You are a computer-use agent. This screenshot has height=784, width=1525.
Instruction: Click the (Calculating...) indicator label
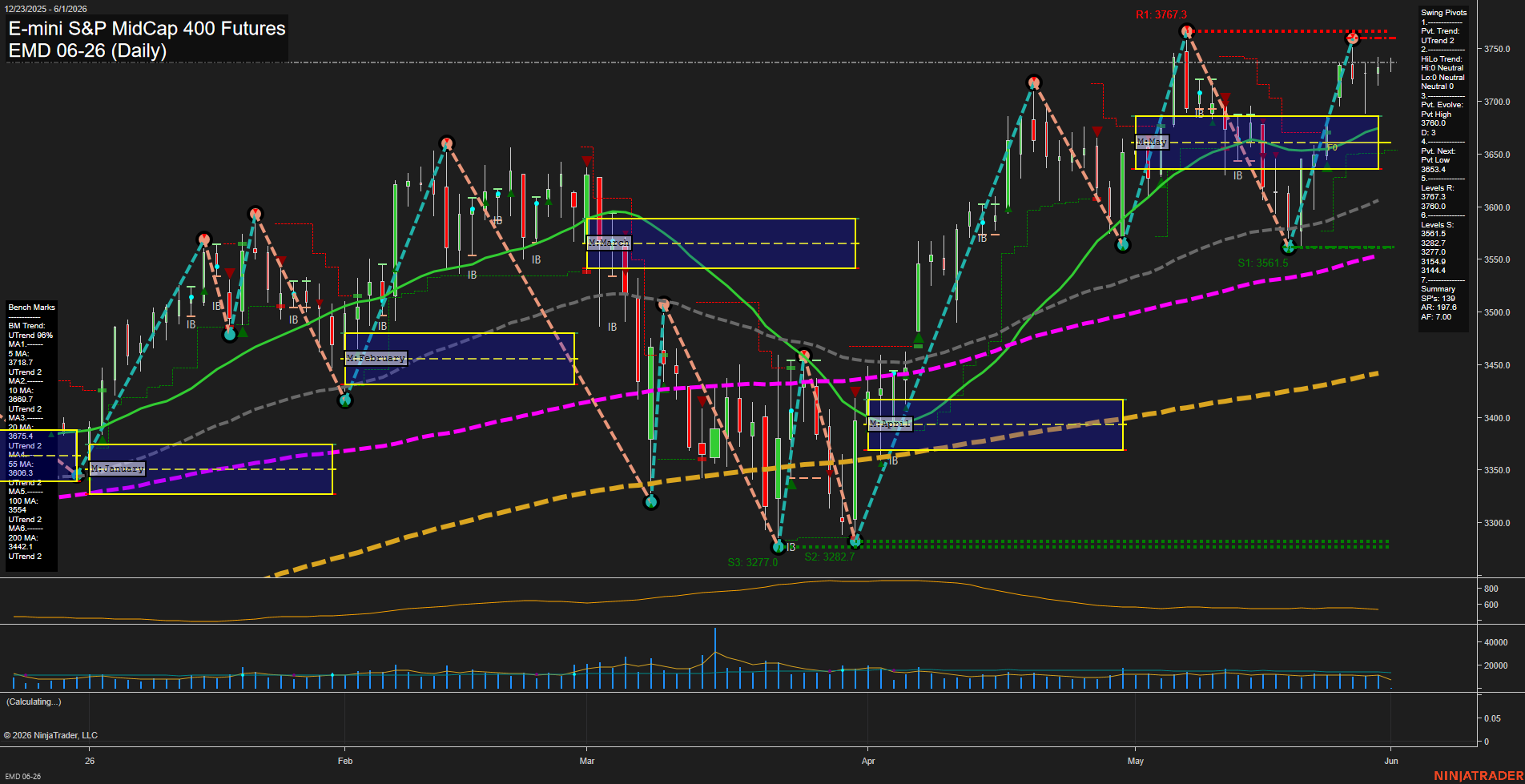click(x=34, y=702)
